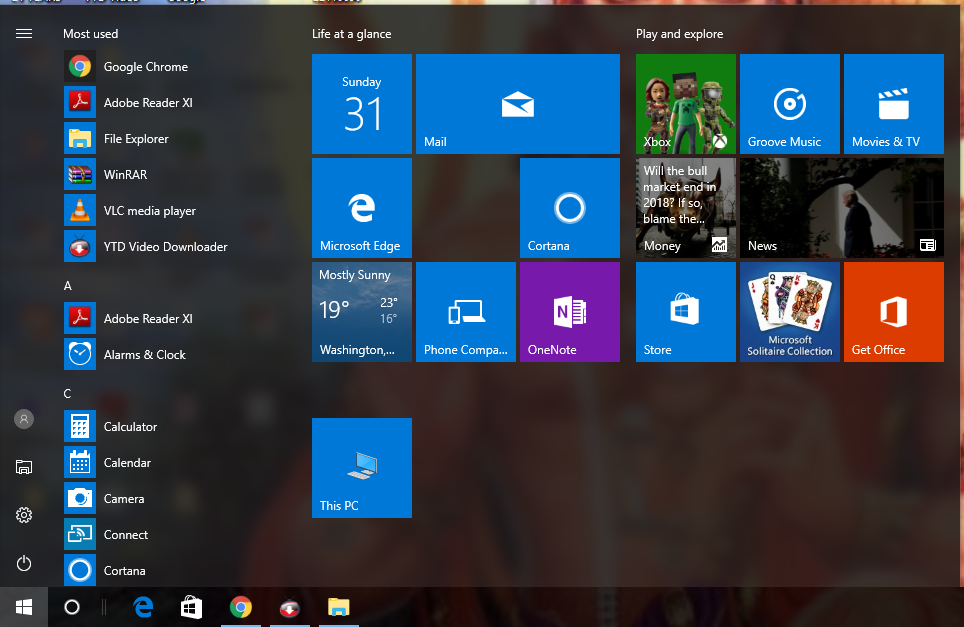Open the Store tile

point(685,312)
